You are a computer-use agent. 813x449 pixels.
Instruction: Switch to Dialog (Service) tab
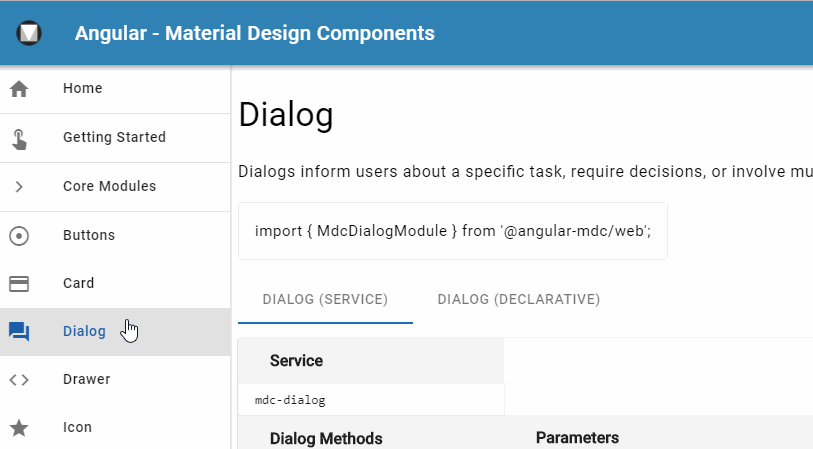click(x=325, y=300)
